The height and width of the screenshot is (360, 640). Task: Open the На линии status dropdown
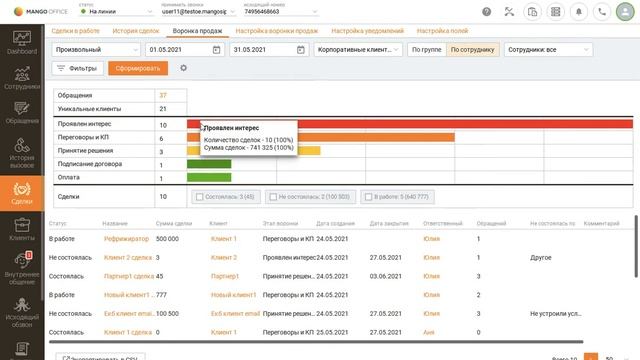[116, 11]
